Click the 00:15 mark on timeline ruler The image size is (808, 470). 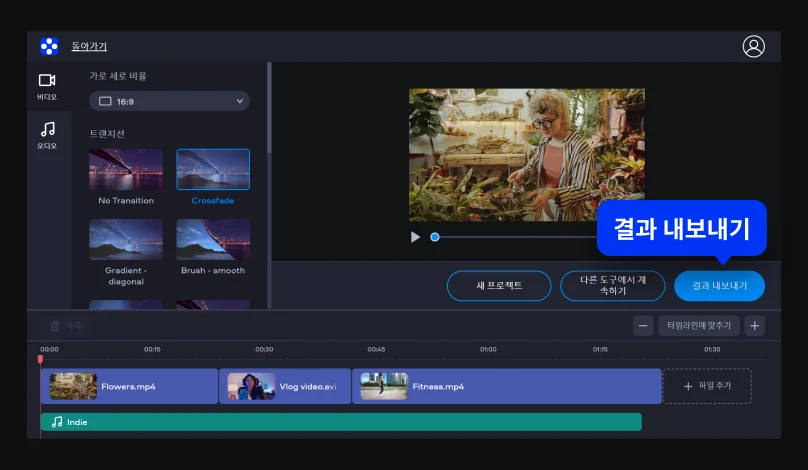[x=152, y=349]
